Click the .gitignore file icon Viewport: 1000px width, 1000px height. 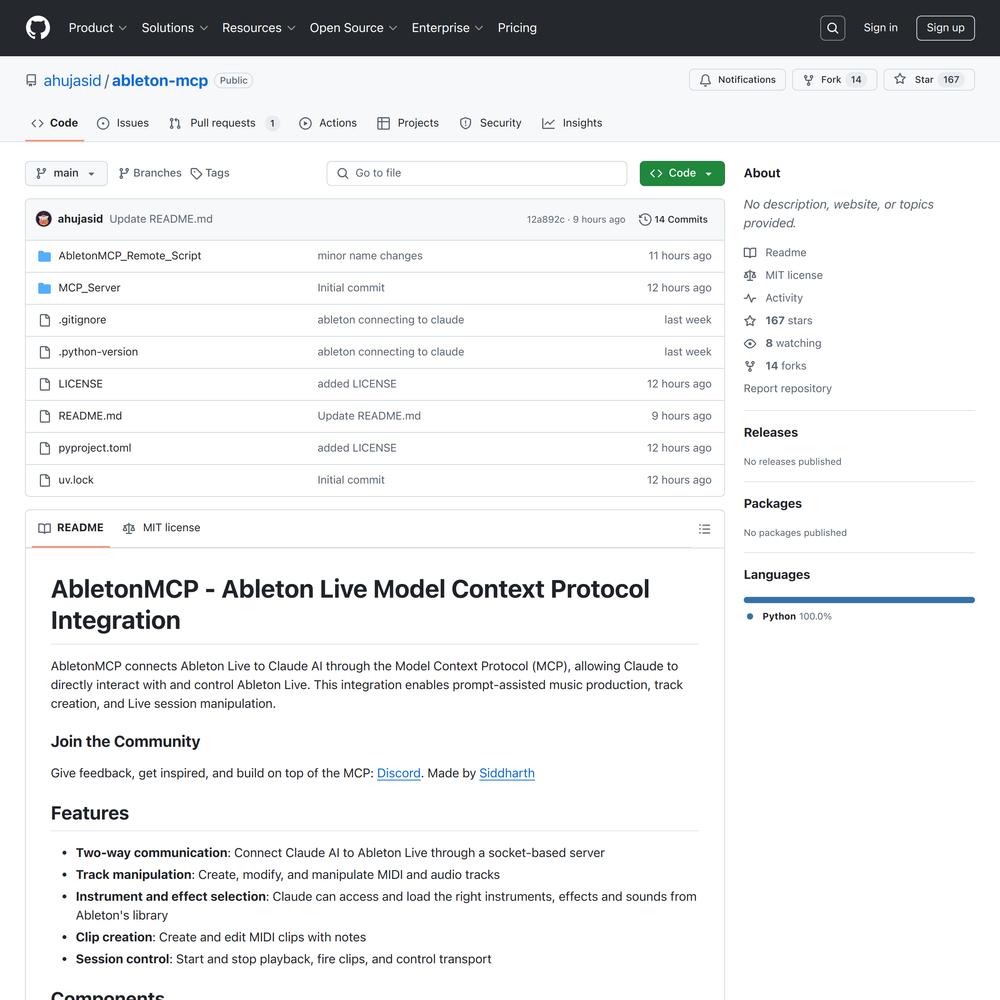point(45,320)
